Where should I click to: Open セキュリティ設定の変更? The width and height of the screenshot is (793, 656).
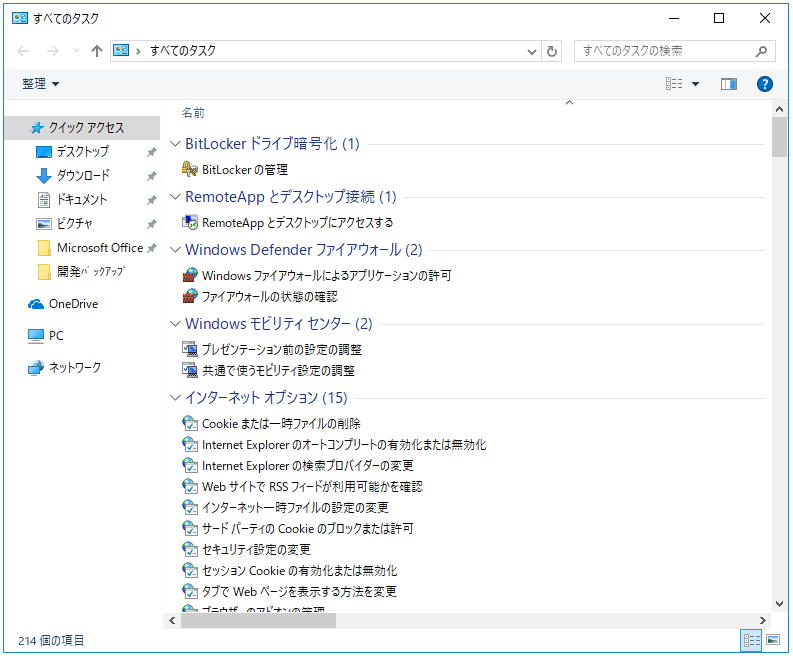[x=256, y=549]
